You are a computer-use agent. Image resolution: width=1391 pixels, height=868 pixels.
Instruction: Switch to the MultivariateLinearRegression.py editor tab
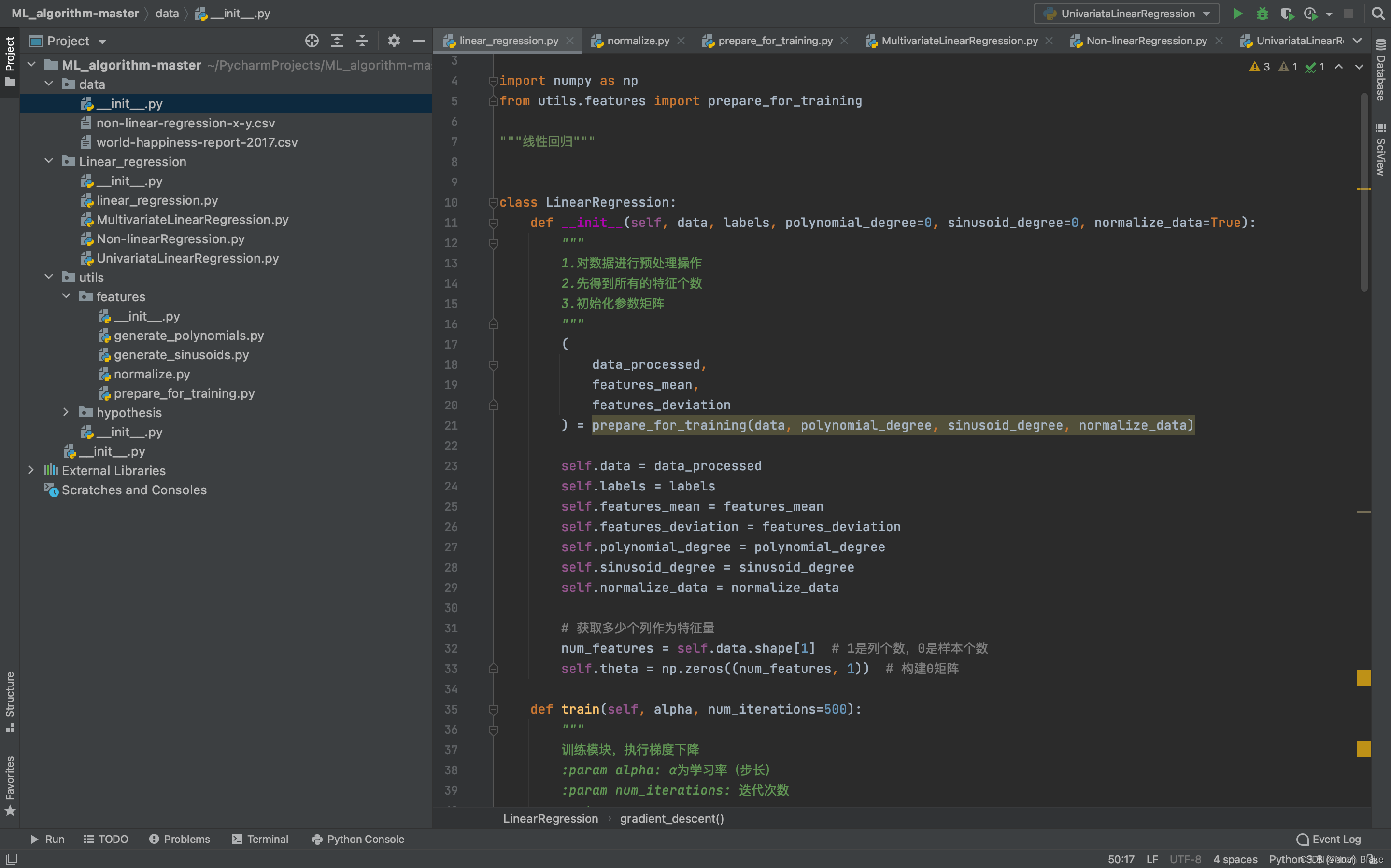(x=959, y=41)
